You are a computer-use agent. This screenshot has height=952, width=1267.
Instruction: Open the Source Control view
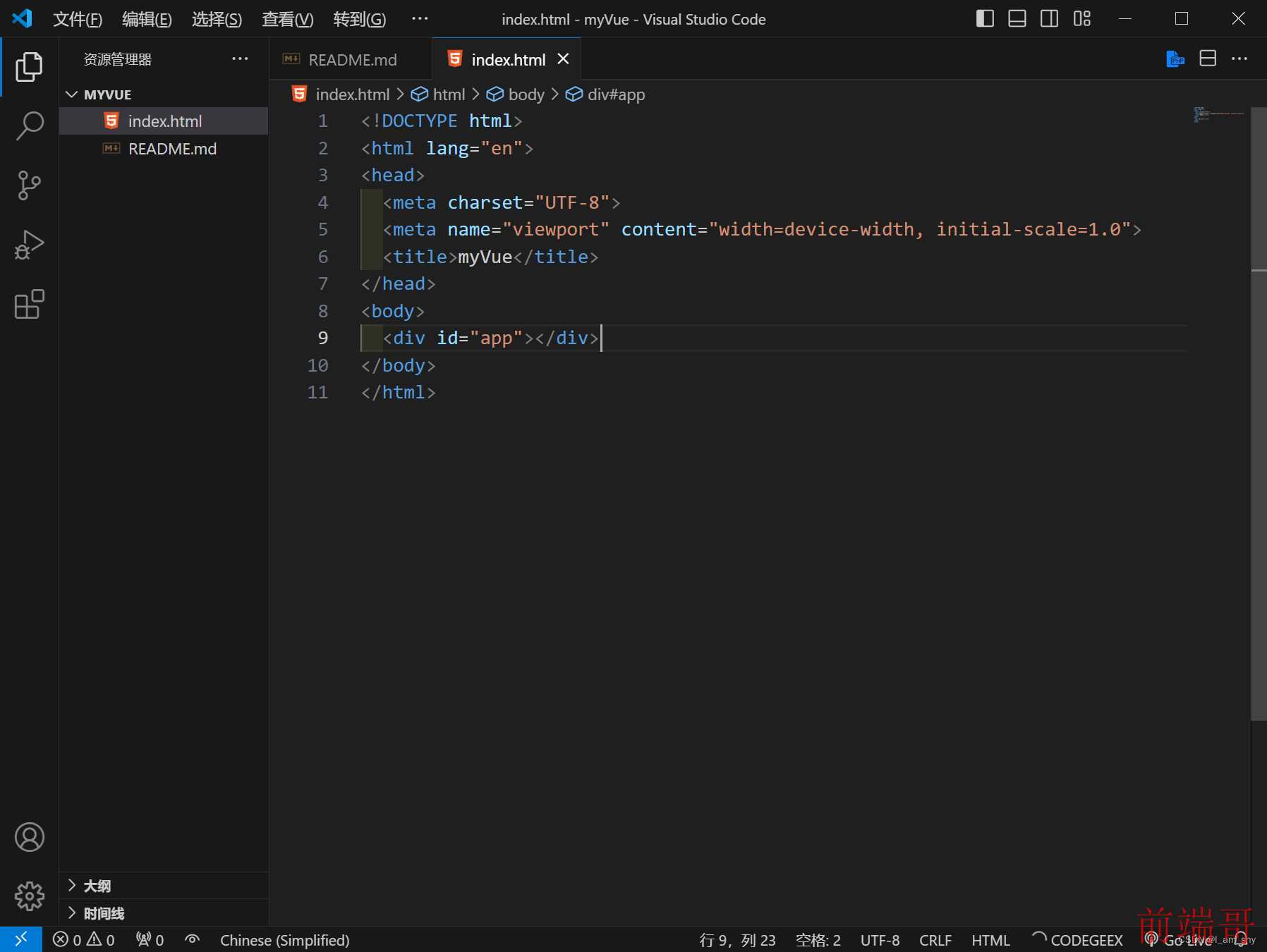29,185
